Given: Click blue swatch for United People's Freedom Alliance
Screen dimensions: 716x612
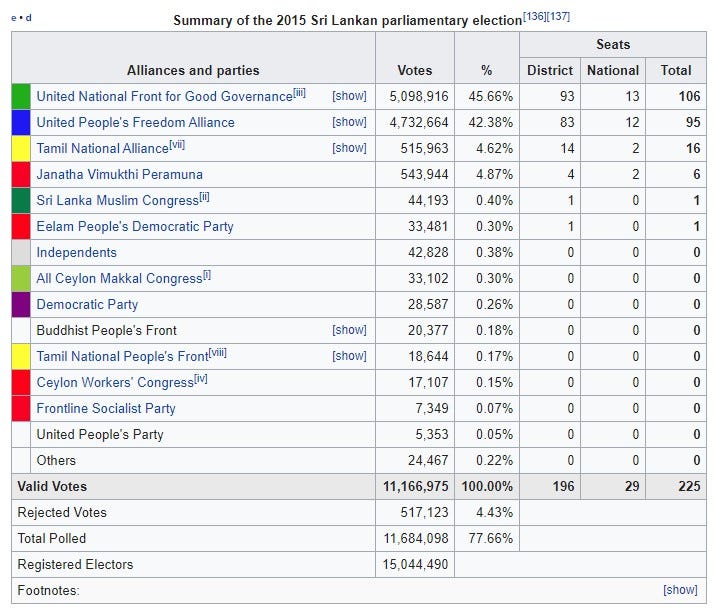Looking at the screenshot, I should coord(21,122).
